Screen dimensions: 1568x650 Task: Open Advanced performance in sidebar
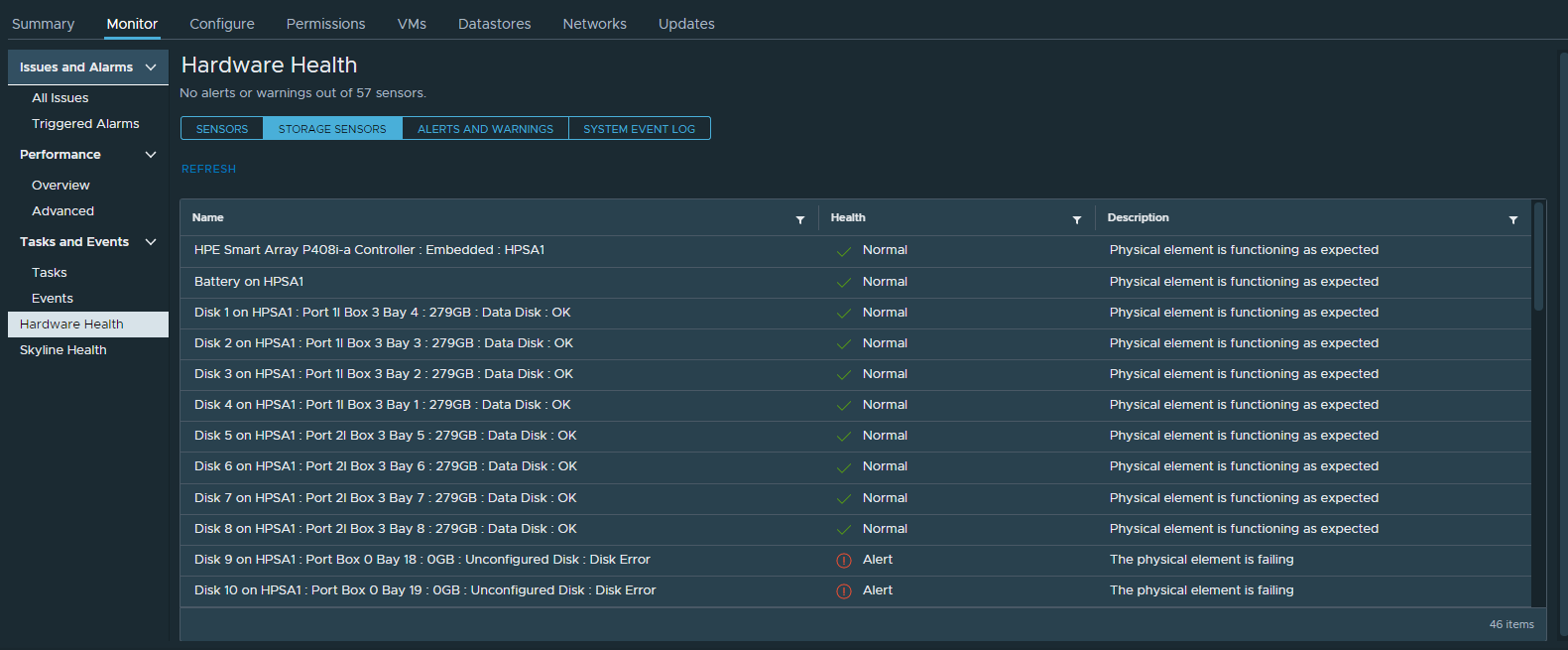point(62,211)
